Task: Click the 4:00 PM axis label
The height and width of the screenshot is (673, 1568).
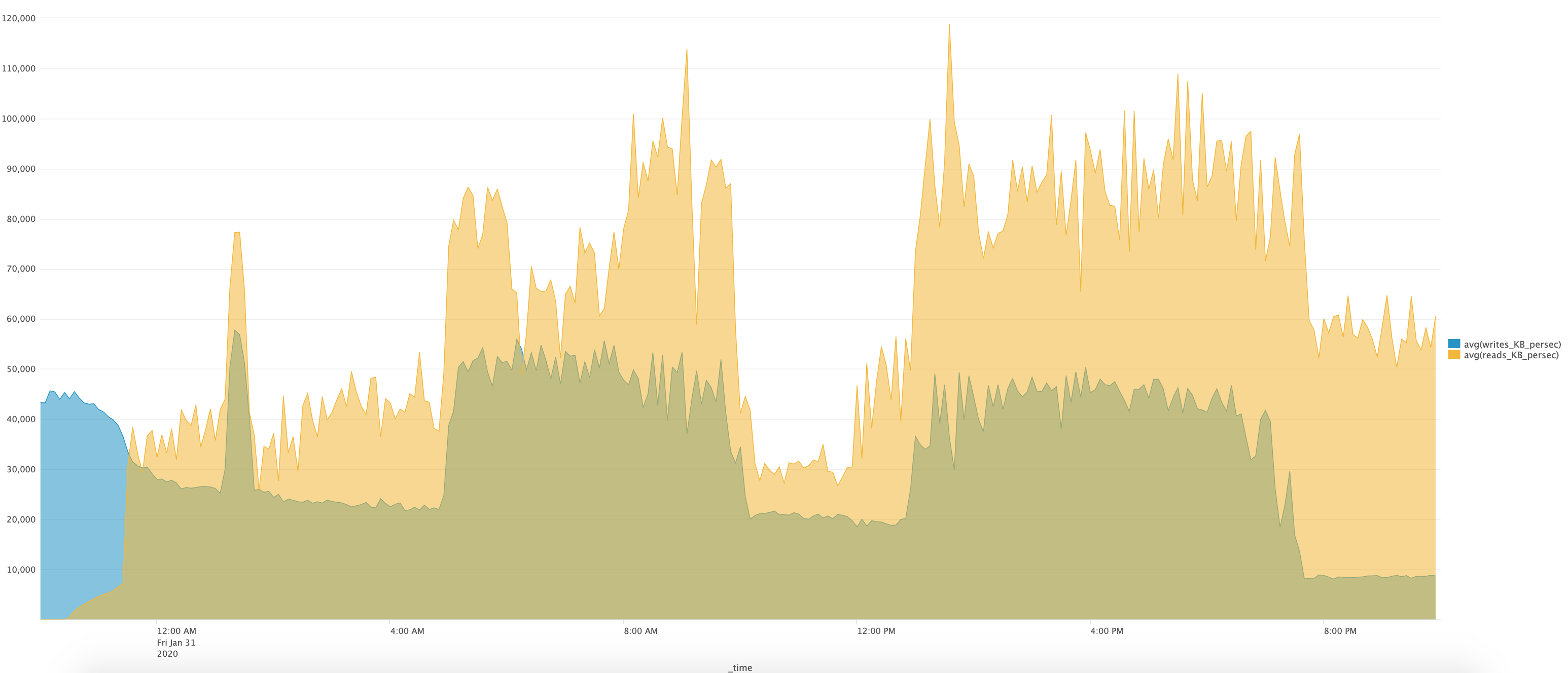Action: (1107, 631)
